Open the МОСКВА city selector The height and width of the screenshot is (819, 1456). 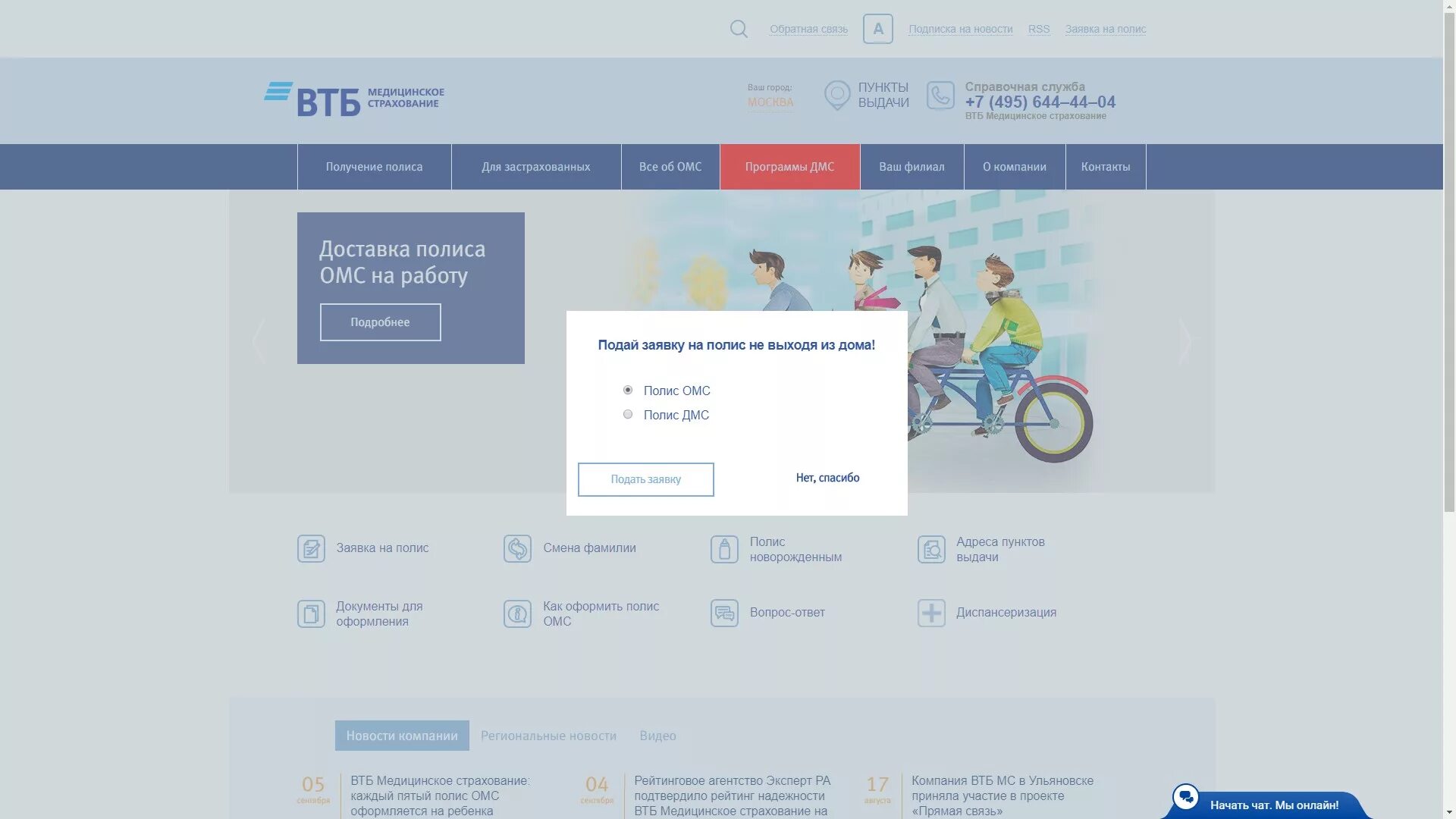click(770, 102)
